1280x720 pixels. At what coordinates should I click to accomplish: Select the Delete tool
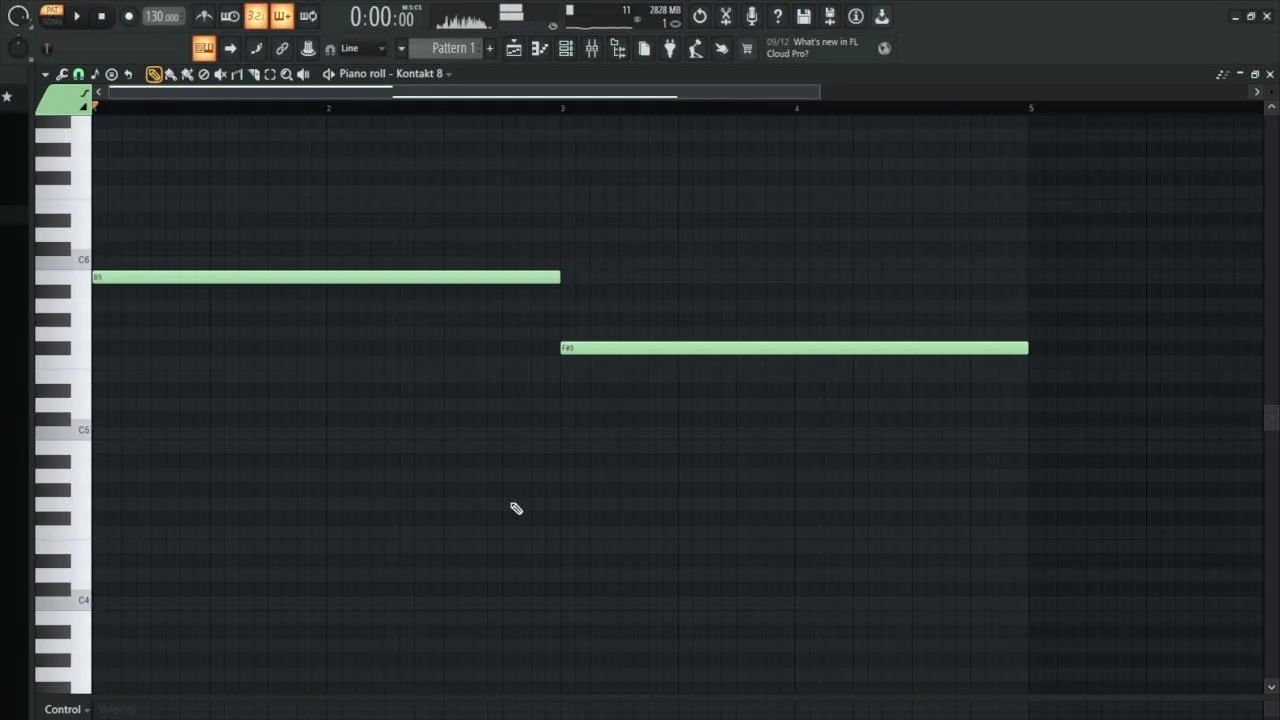click(204, 74)
